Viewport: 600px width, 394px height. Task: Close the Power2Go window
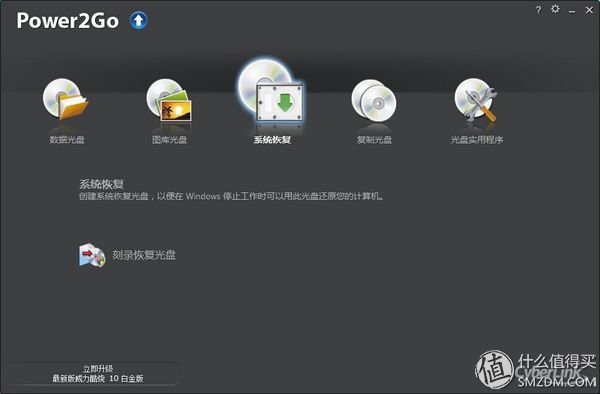[589, 10]
